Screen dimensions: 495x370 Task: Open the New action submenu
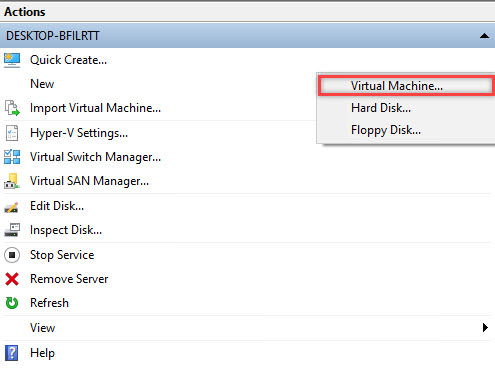click(42, 84)
